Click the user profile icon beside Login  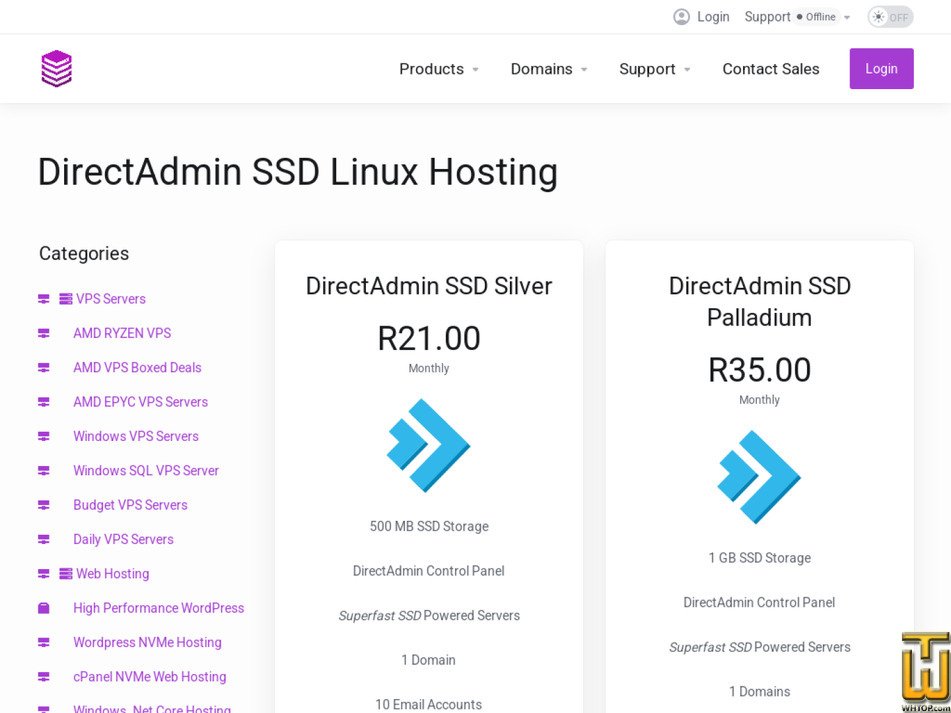click(681, 17)
